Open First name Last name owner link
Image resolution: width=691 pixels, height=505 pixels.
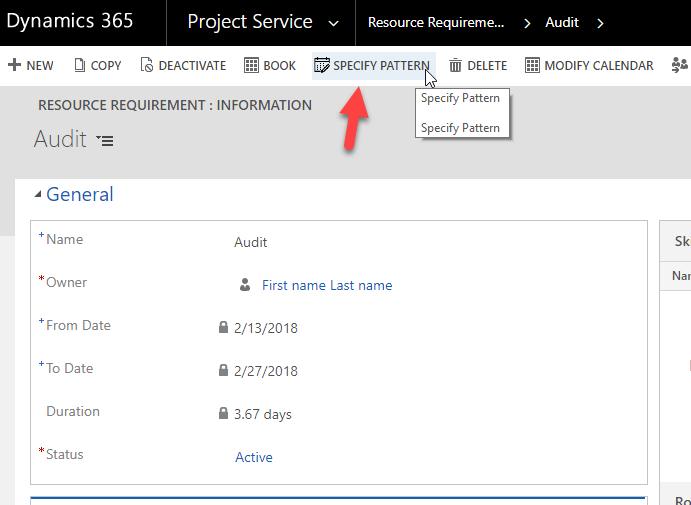click(x=327, y=285)
